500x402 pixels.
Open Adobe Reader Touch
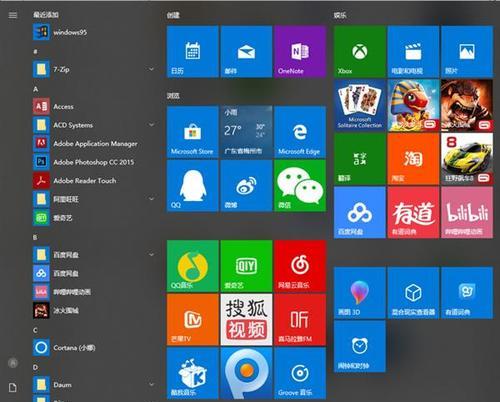pos(93,181)
